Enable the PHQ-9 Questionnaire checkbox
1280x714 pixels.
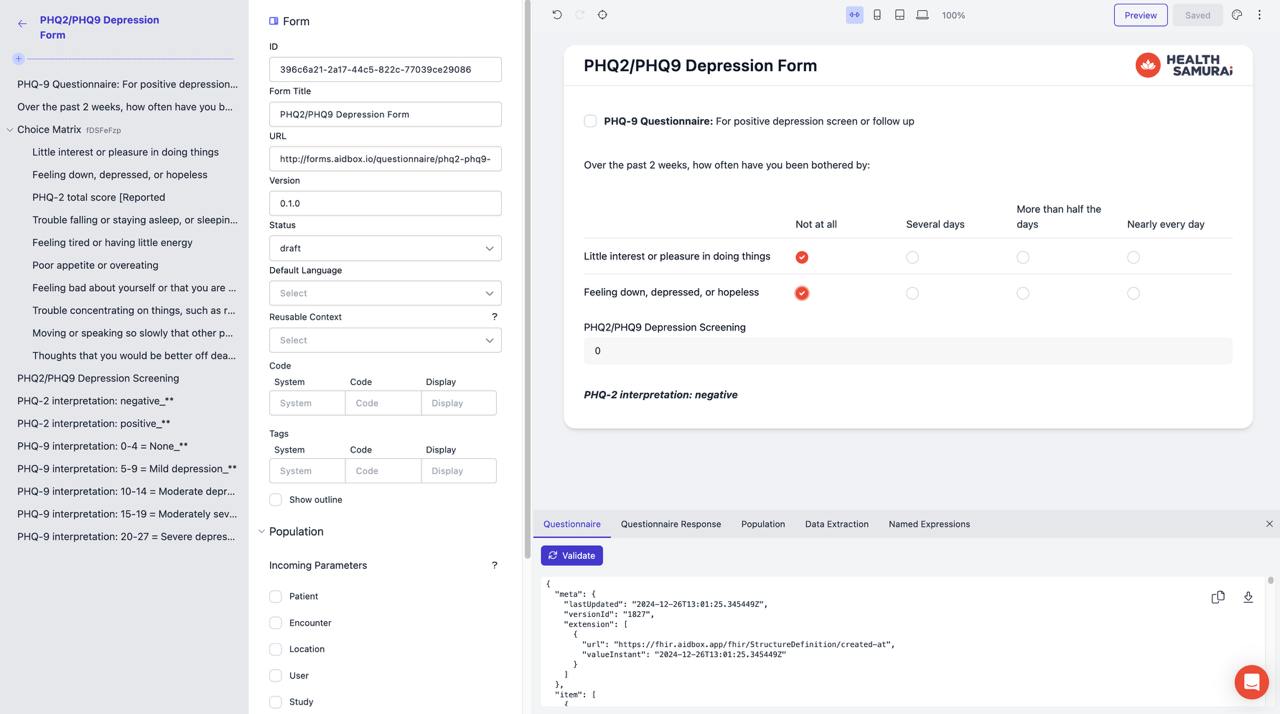click(590, 120)
